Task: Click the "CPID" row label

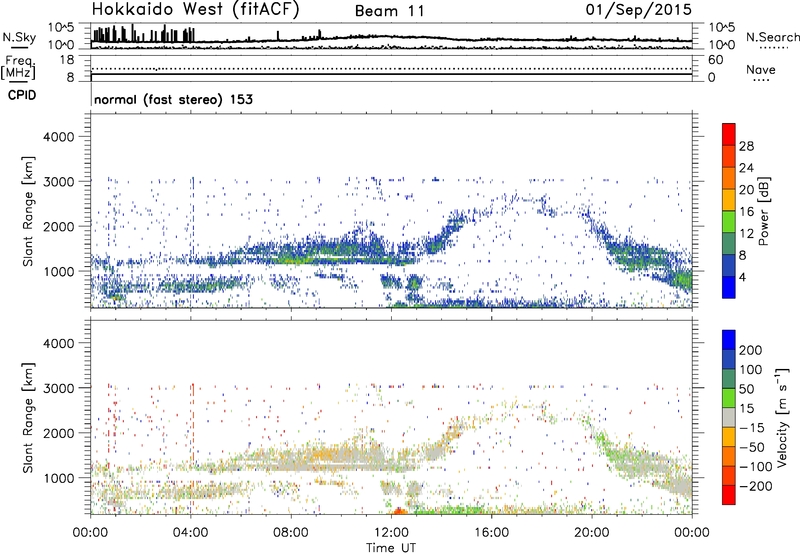Action: [22, 95]
